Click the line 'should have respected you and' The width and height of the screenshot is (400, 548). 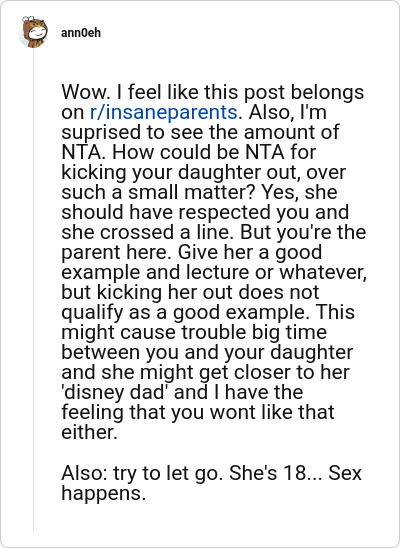coord(205,212)
